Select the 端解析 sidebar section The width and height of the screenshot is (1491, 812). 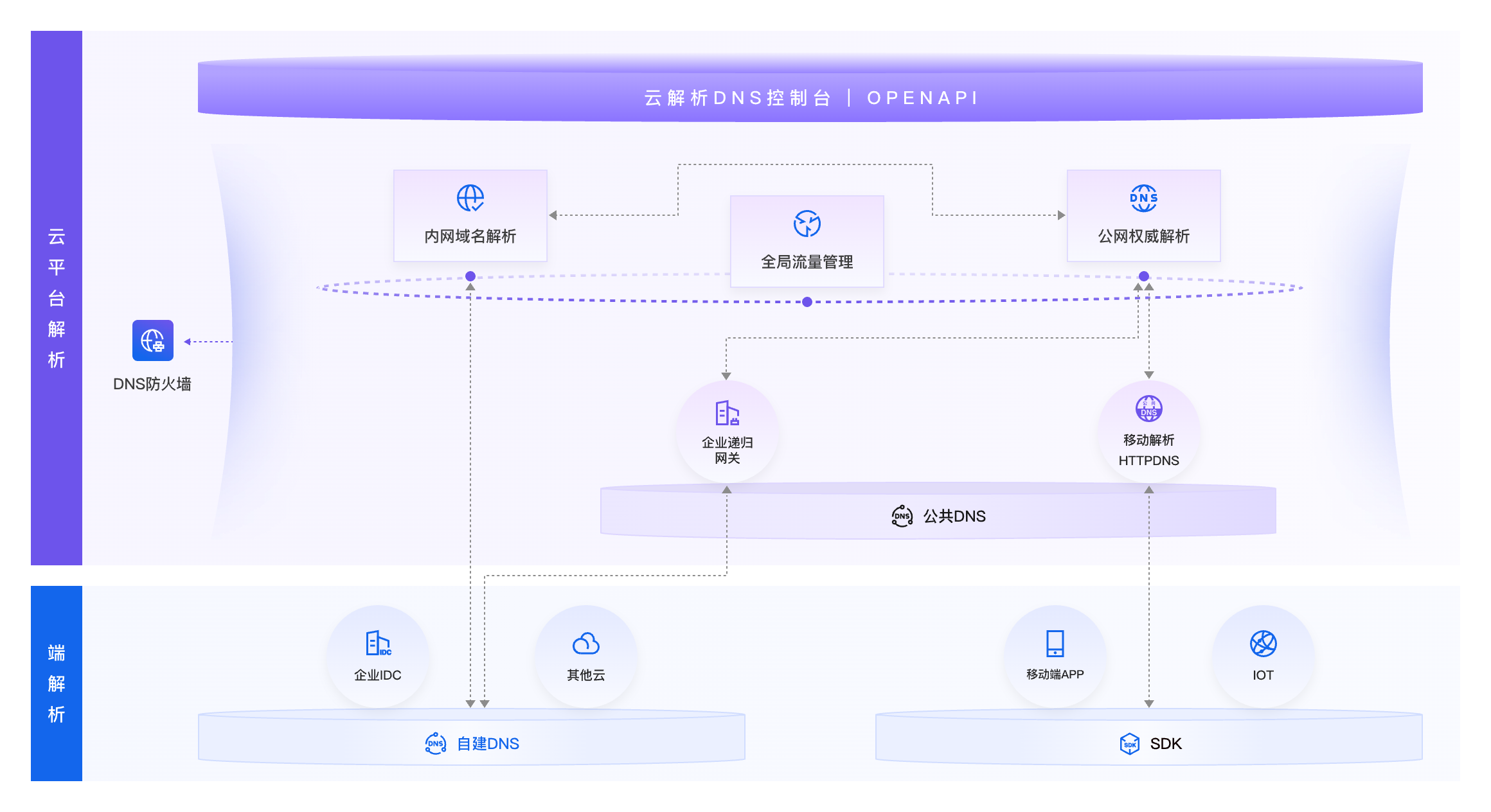pos(56,682)
